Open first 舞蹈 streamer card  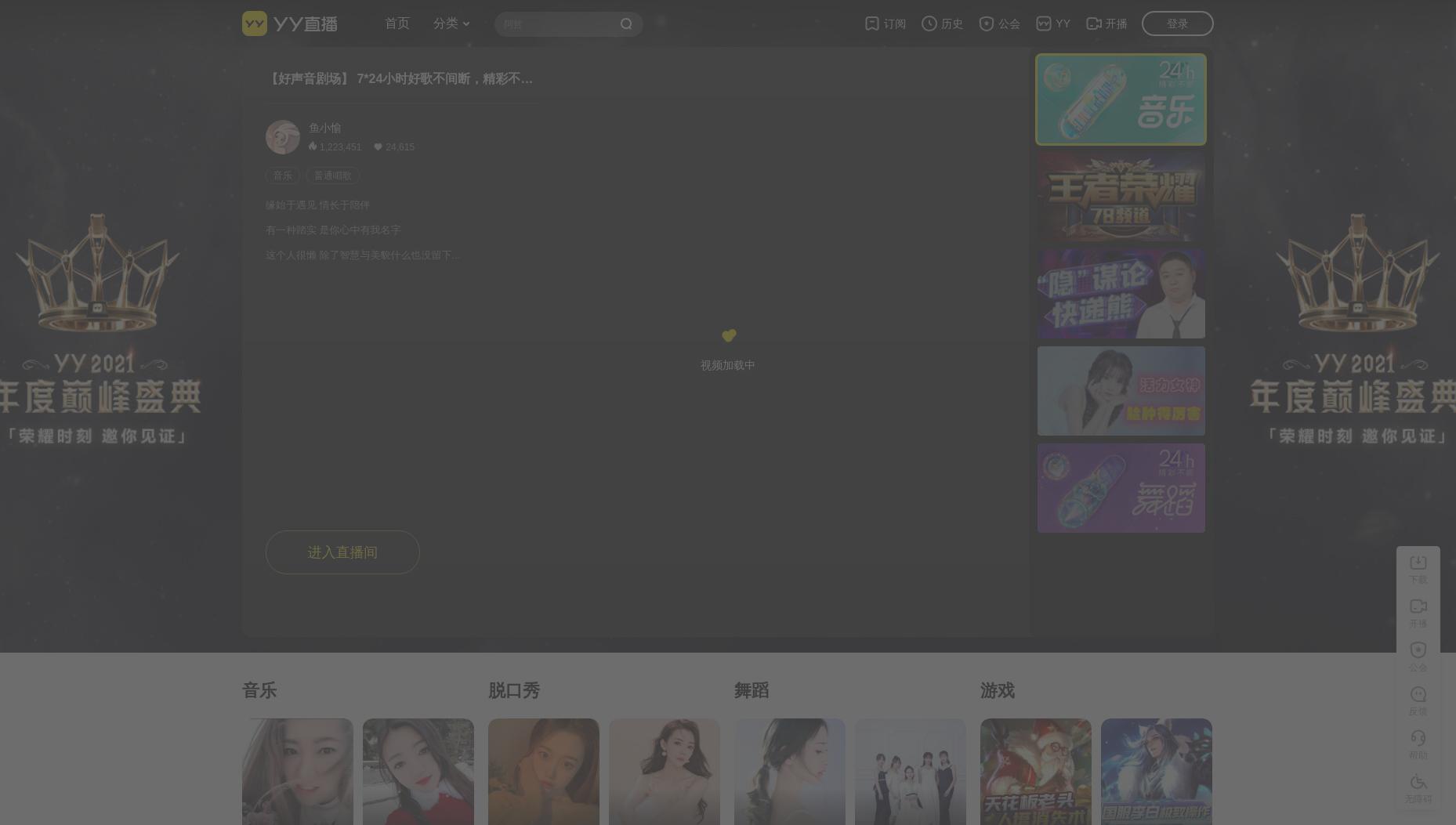pyautogui.click(x=790, y=772)
